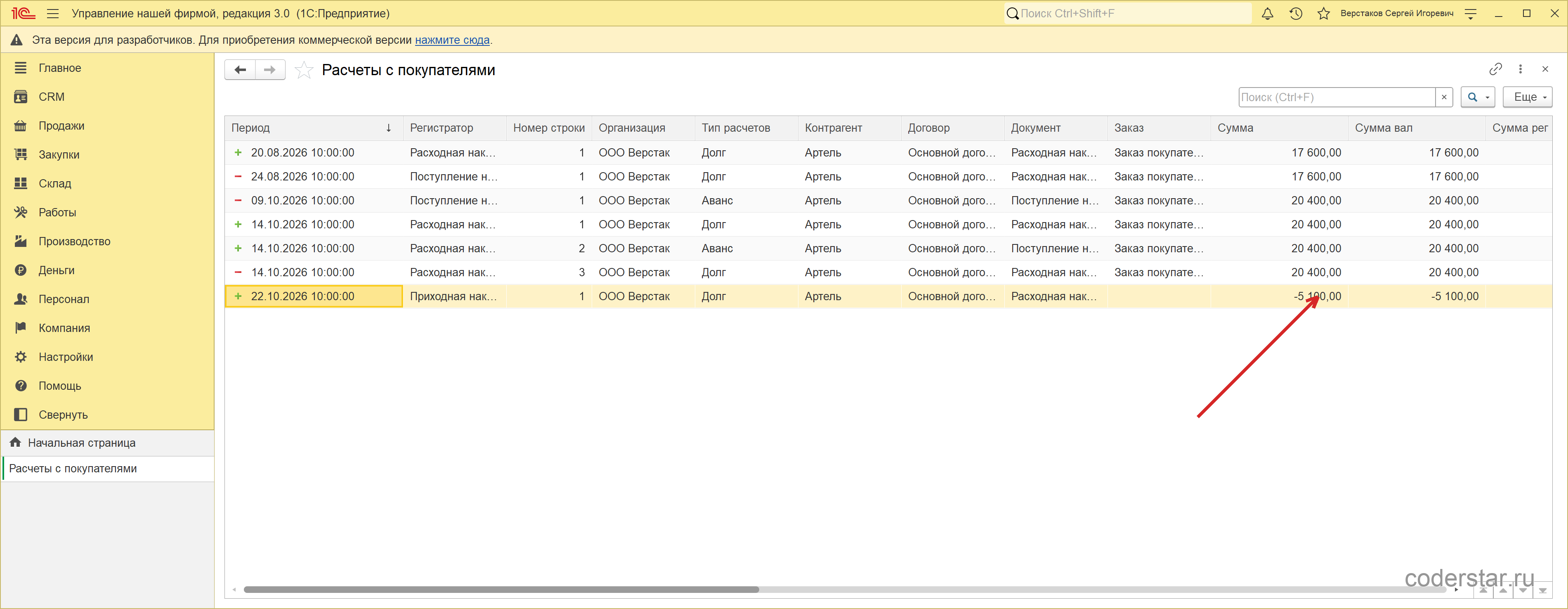1568x609 pixels.
Task: Clear the list search field
Action: [1444, 97]
